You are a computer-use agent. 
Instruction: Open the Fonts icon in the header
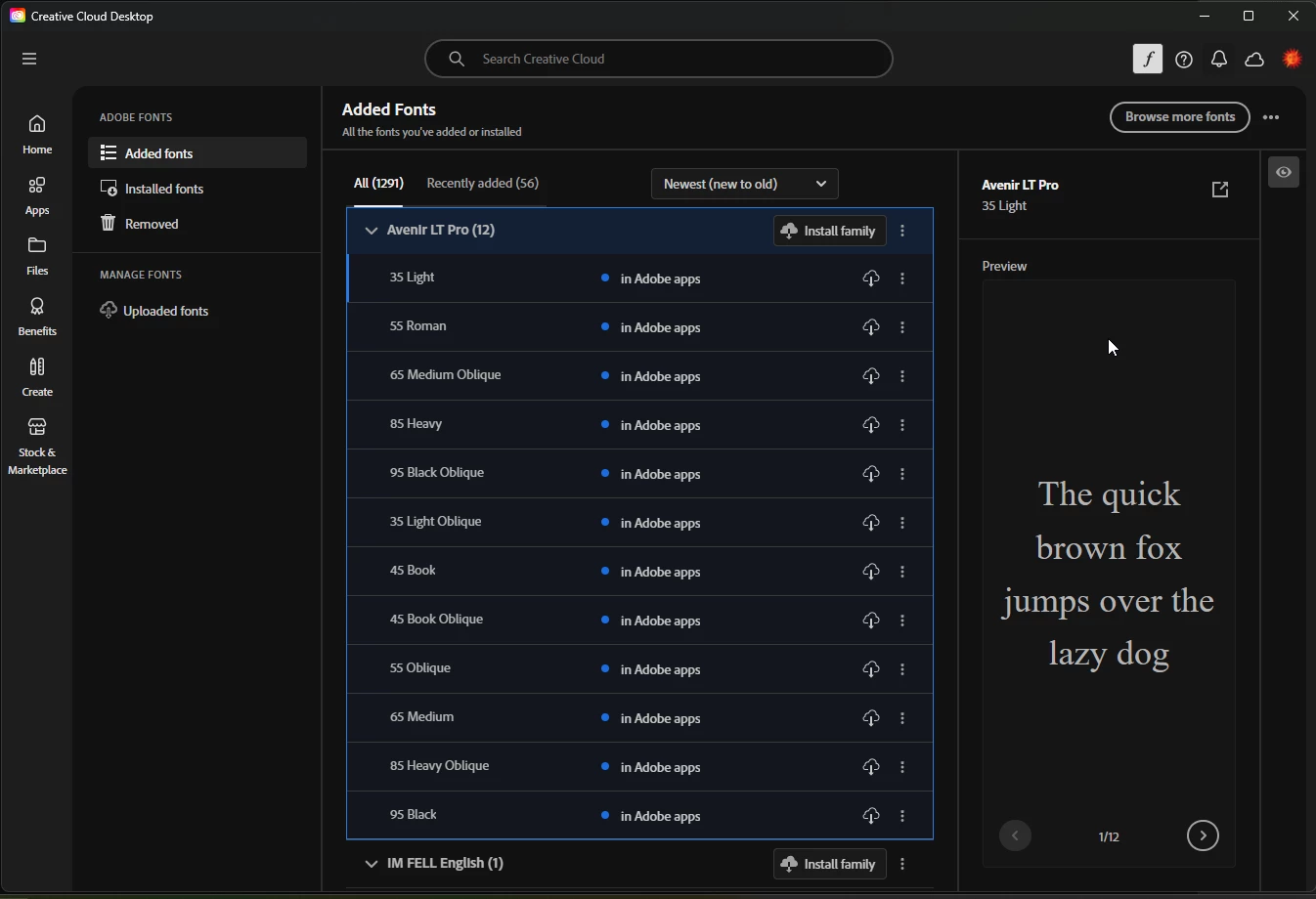(1148, 60)
